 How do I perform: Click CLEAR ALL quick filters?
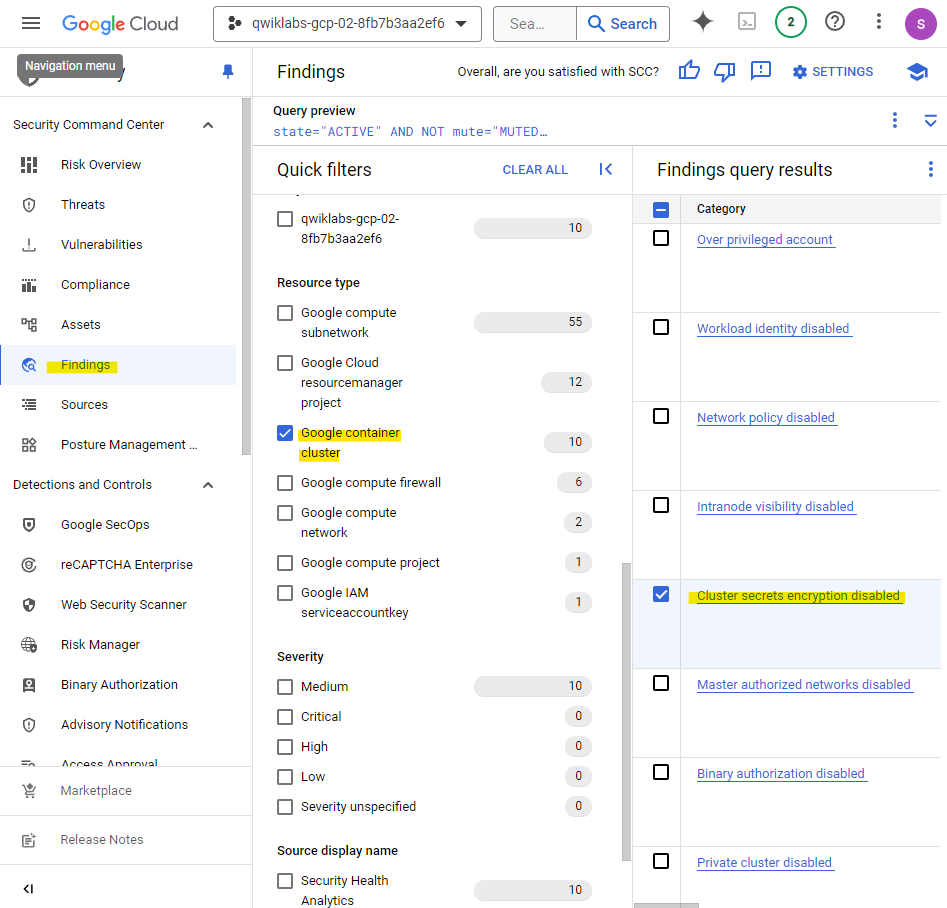click(535, 170)
